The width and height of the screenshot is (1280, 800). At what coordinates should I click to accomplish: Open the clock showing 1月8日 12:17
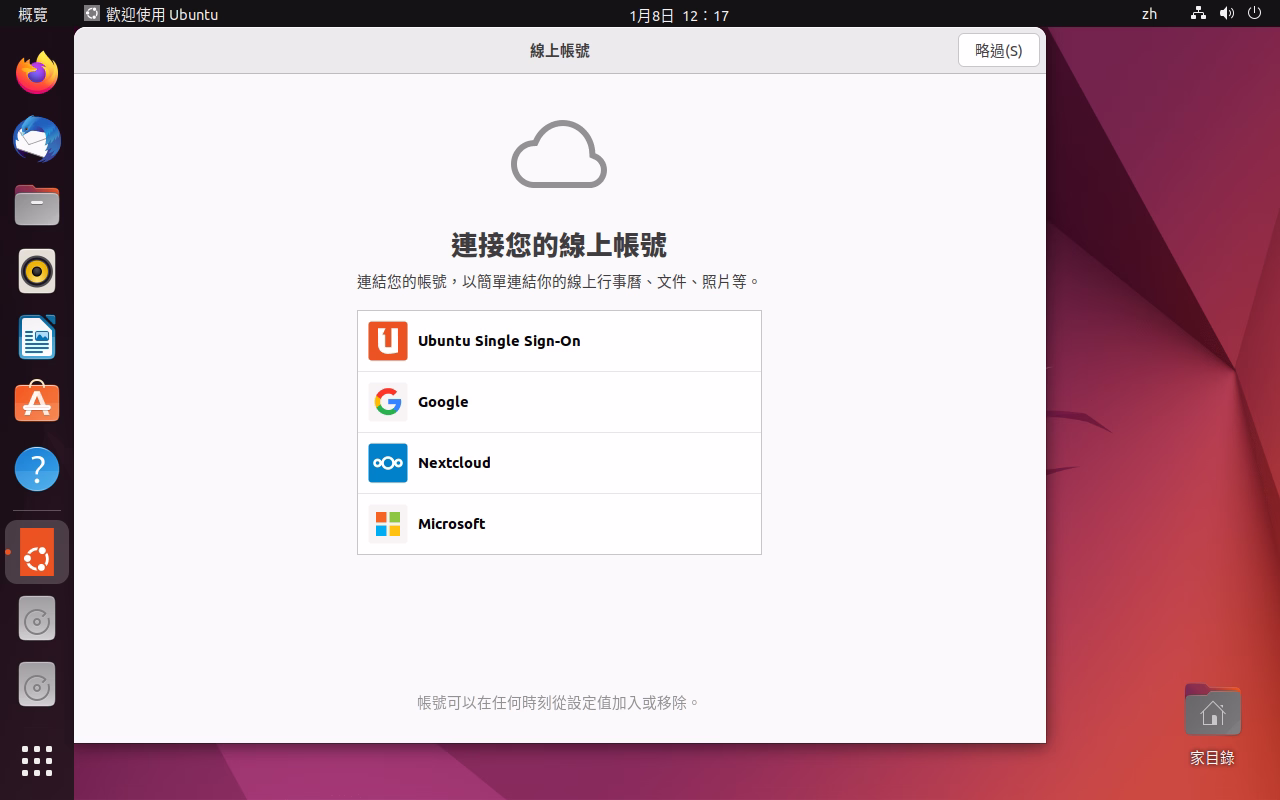pyautogui.click(x=679, y=15)
